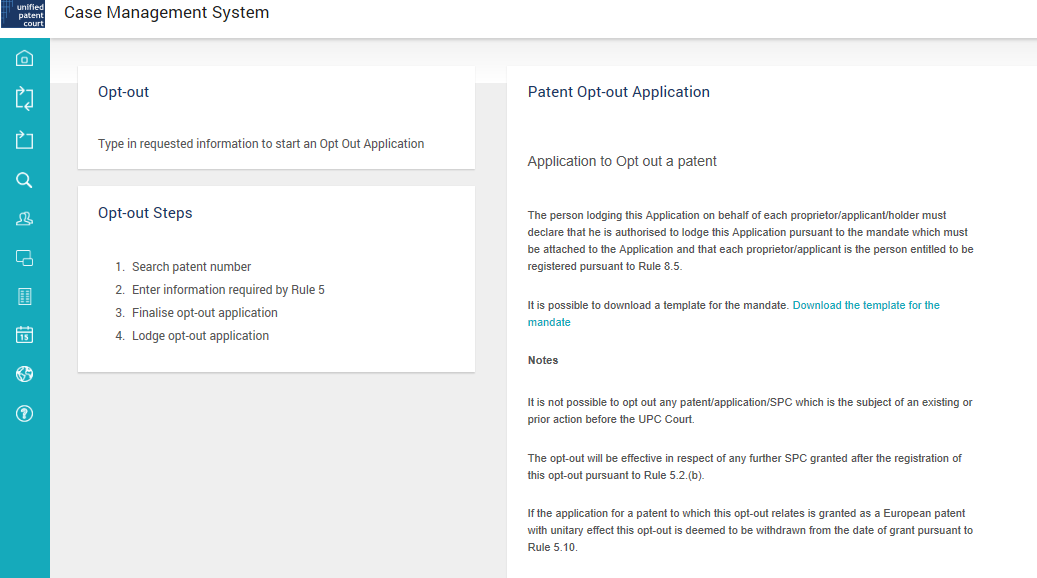Select step "Search patent number"

[191, 267]
